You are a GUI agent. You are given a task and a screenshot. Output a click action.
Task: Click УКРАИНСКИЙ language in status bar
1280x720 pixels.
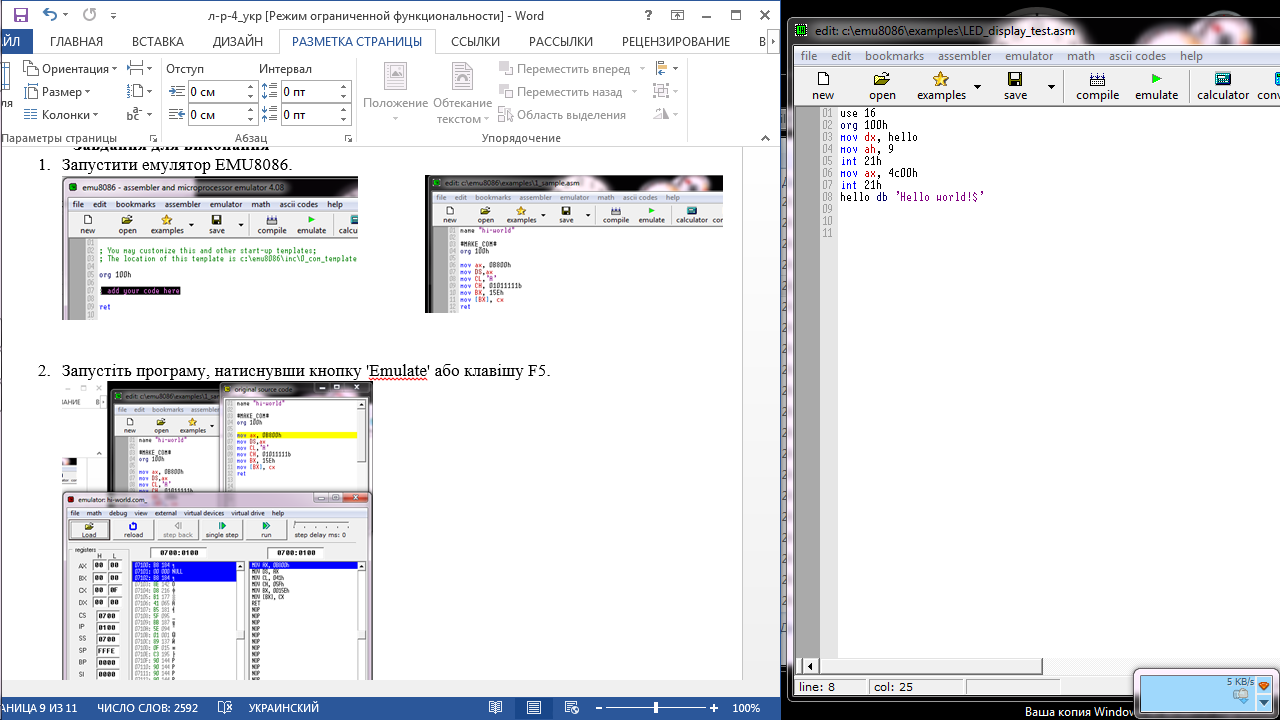(283, 708)
